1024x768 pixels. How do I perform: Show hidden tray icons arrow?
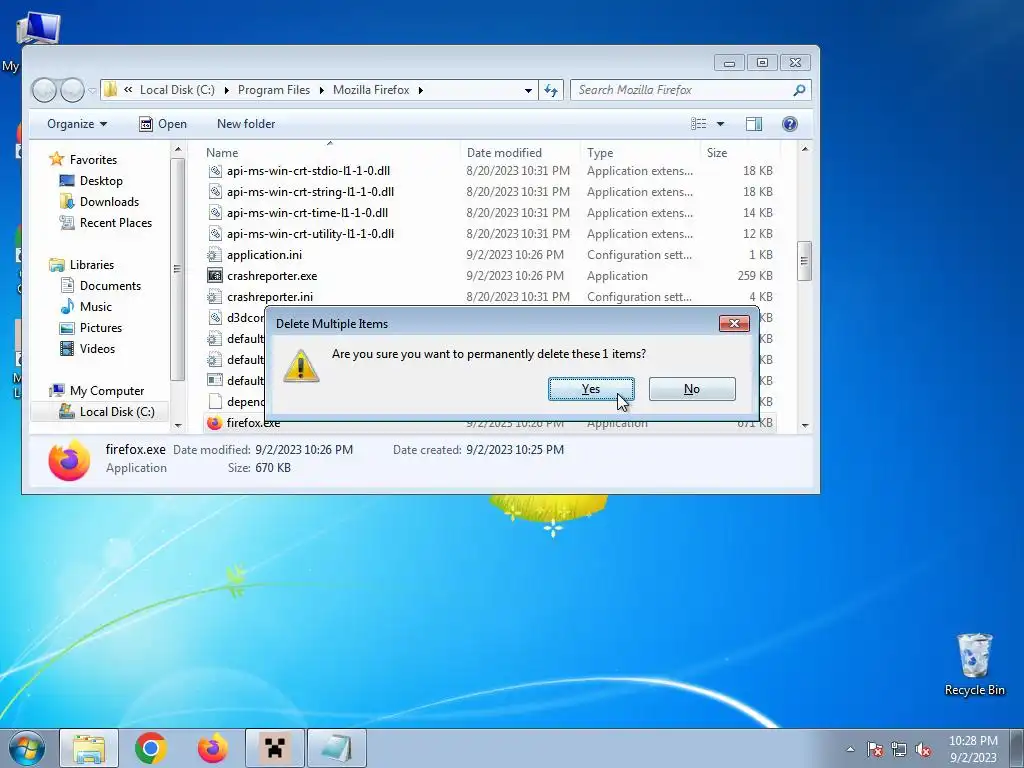[x=850, y=749]
